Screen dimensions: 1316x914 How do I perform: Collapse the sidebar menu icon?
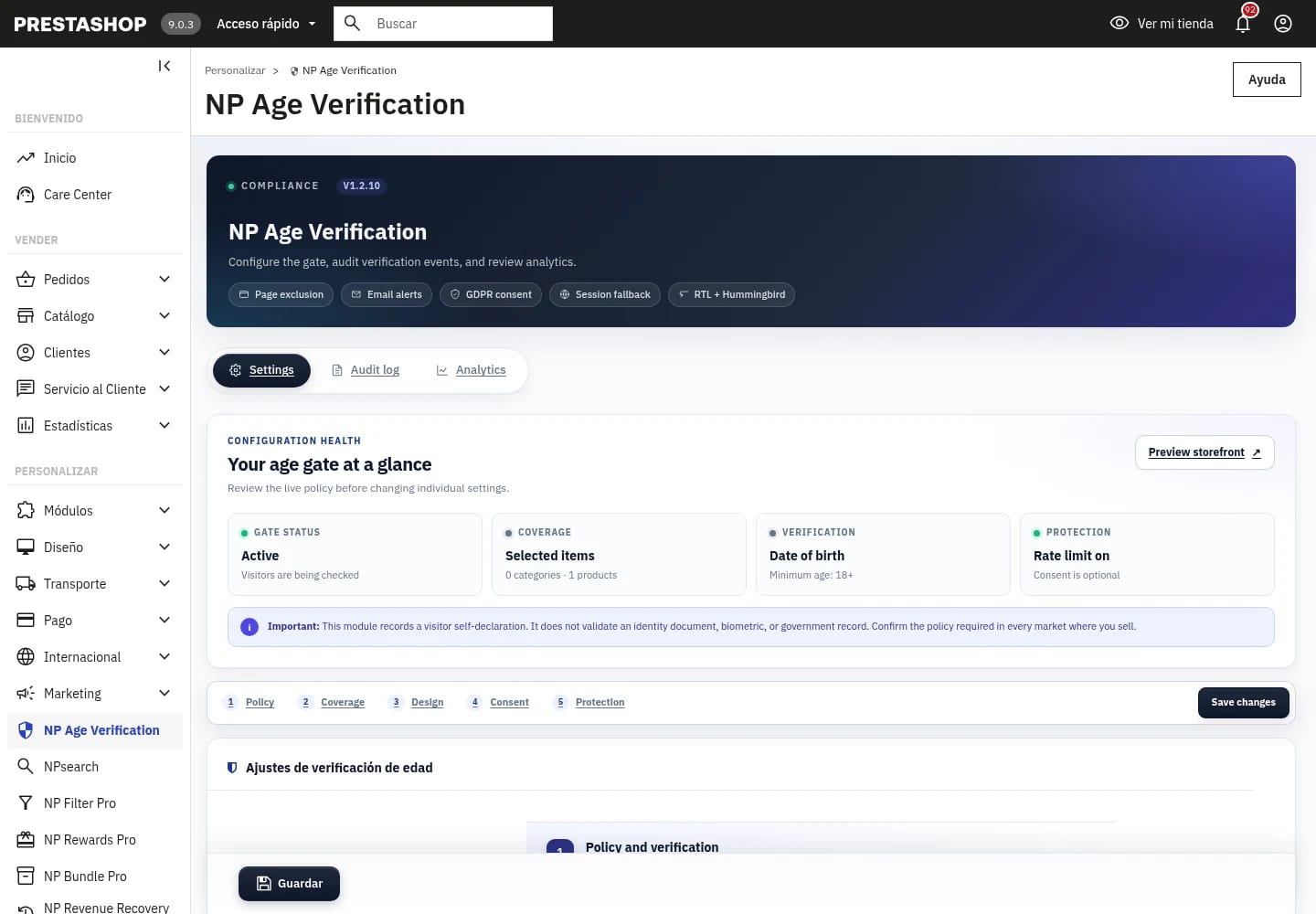(x=164, y=66)
